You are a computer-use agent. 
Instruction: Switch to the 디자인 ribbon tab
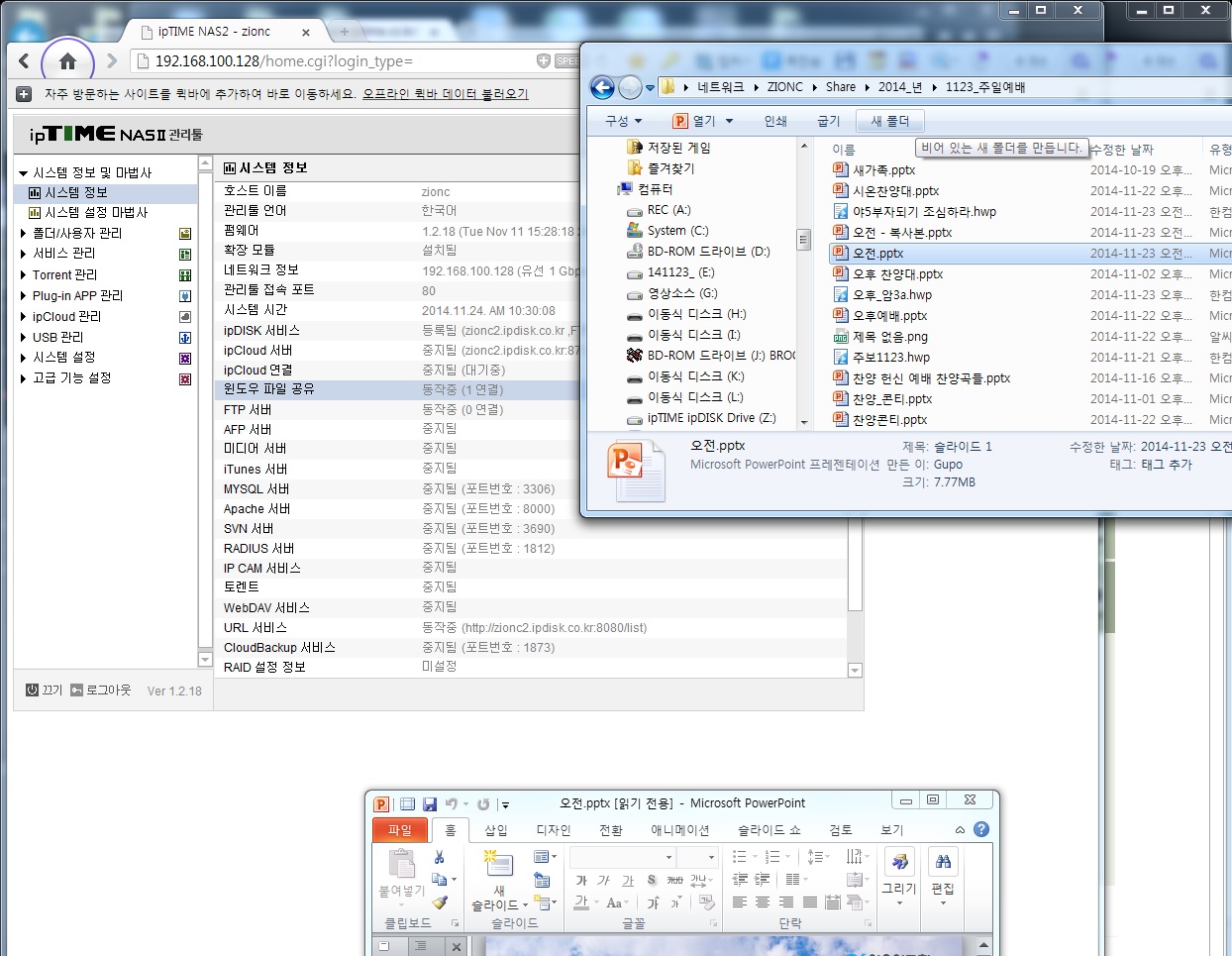point(554,830)
